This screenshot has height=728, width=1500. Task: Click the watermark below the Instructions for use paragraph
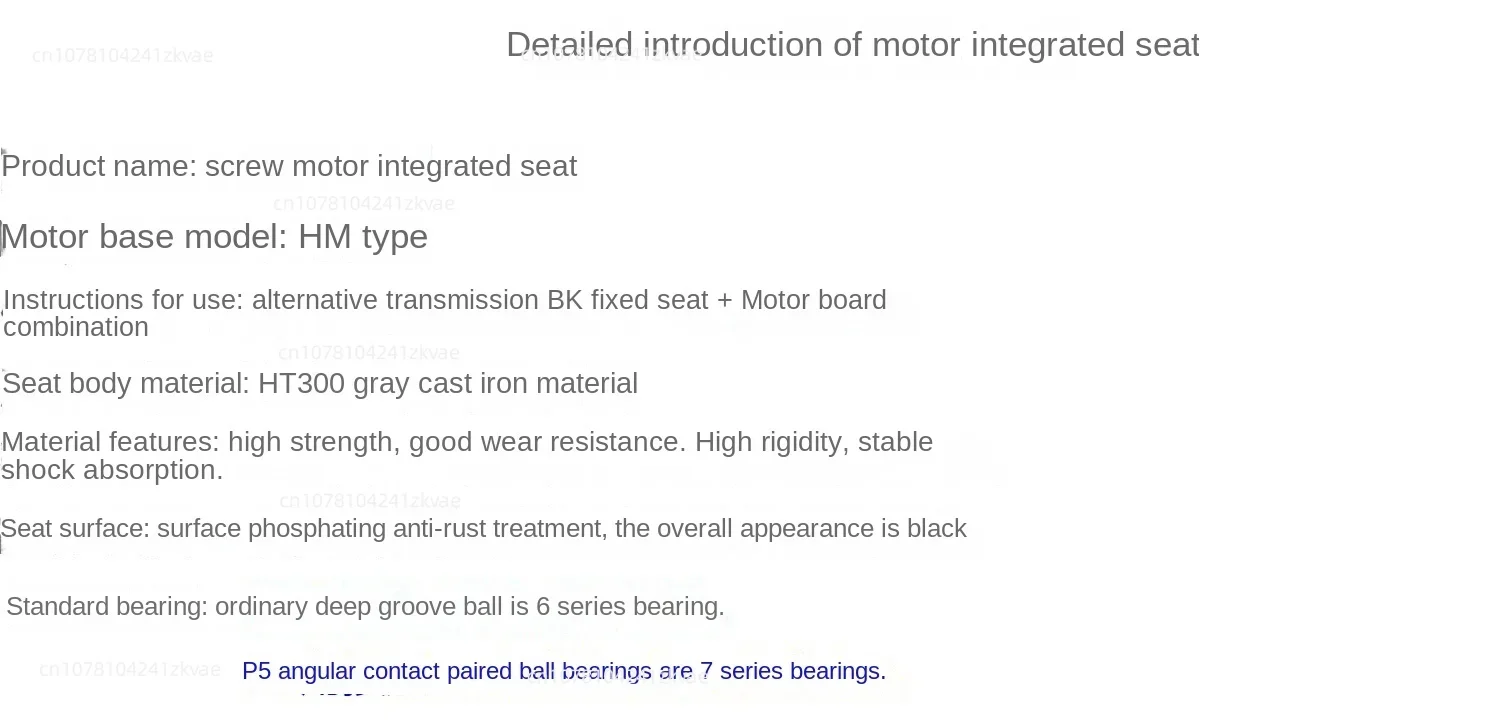click(x=369, y=353)
